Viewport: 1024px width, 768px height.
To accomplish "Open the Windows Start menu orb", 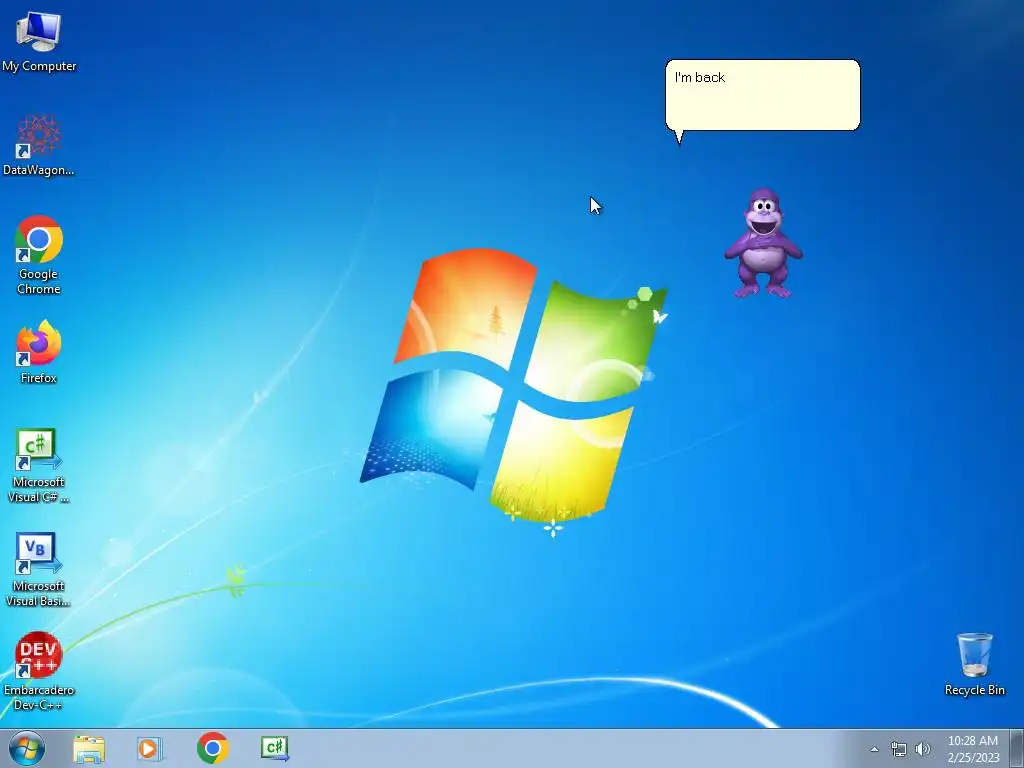I will 27,748.
